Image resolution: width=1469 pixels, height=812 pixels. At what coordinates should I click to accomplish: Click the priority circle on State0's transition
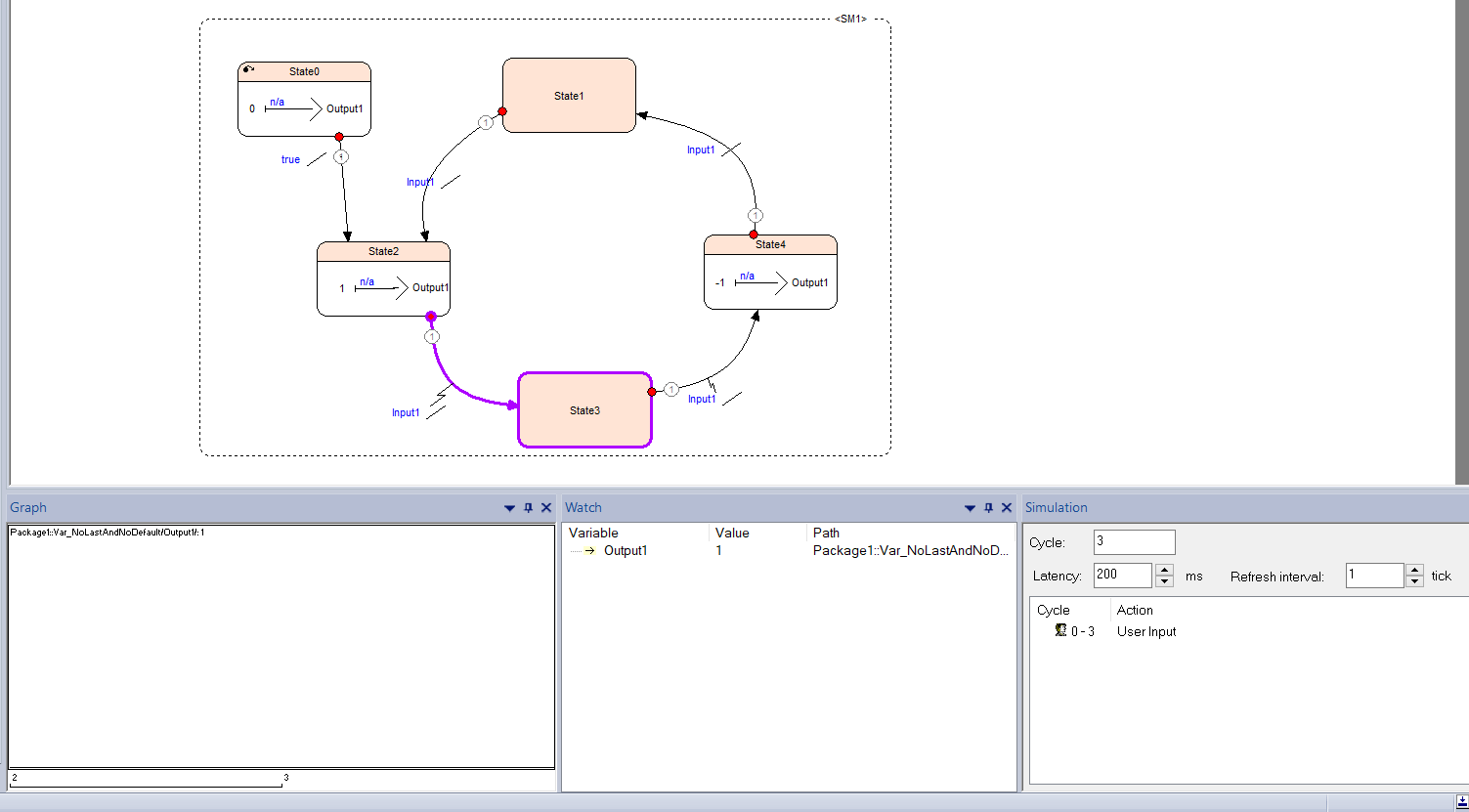coord(340,156)
